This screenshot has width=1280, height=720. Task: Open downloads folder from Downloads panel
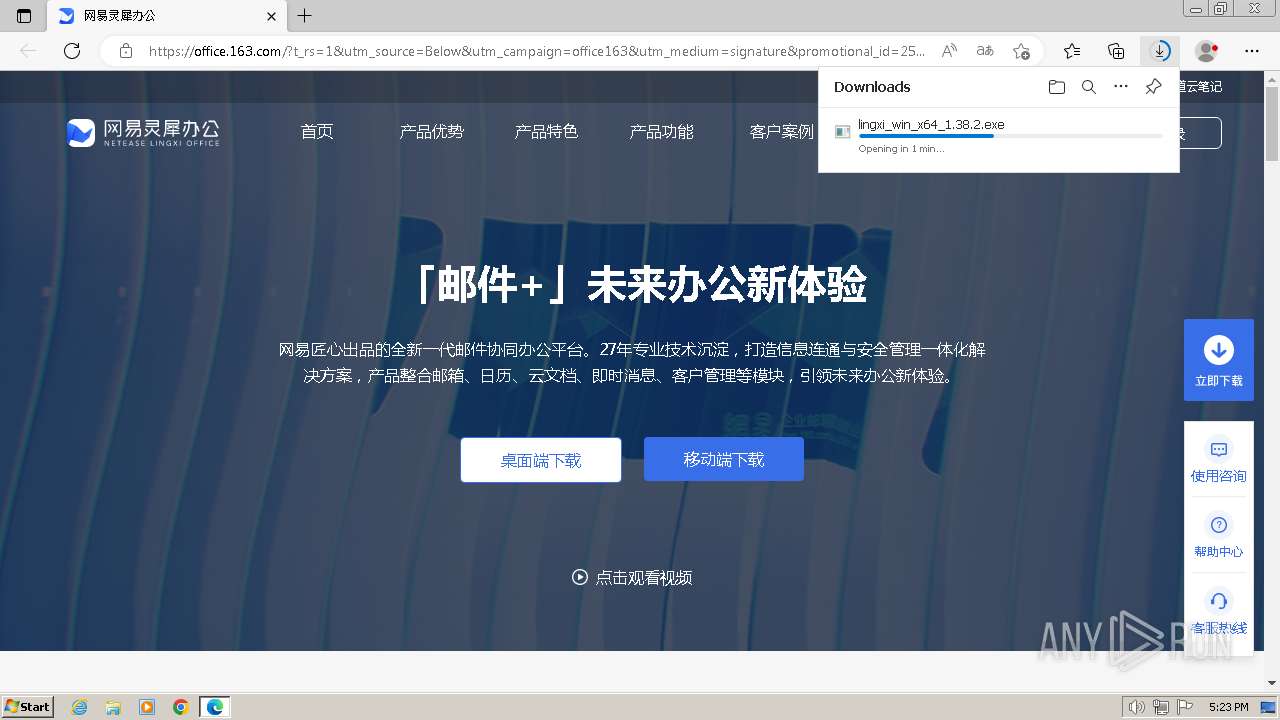pos(1057,87)
